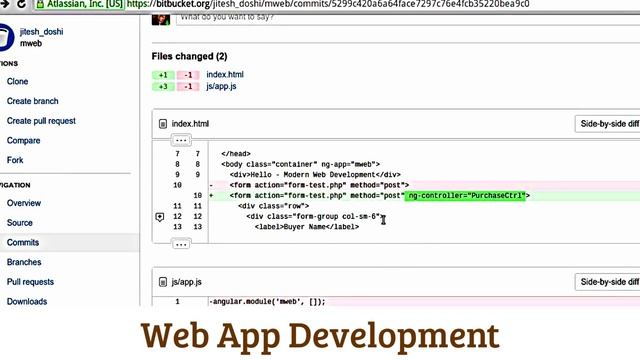Select Create pull request in the sidebar

[x=41, y=121]
